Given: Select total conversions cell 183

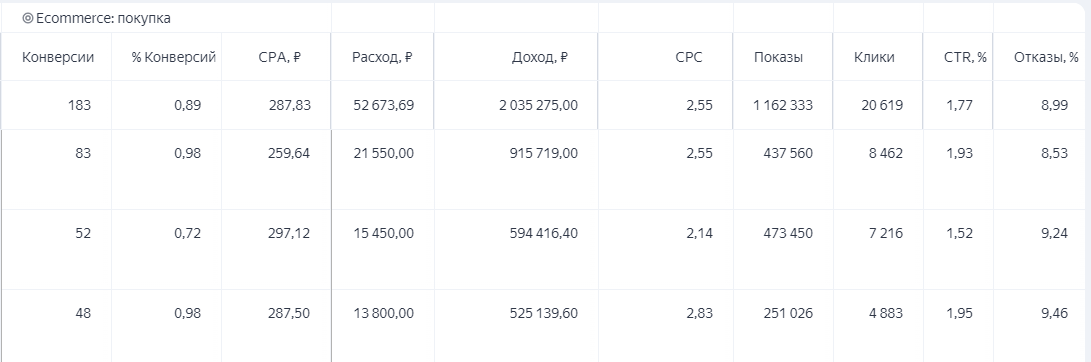Looking at the screenshot, I should click(79, 106).
